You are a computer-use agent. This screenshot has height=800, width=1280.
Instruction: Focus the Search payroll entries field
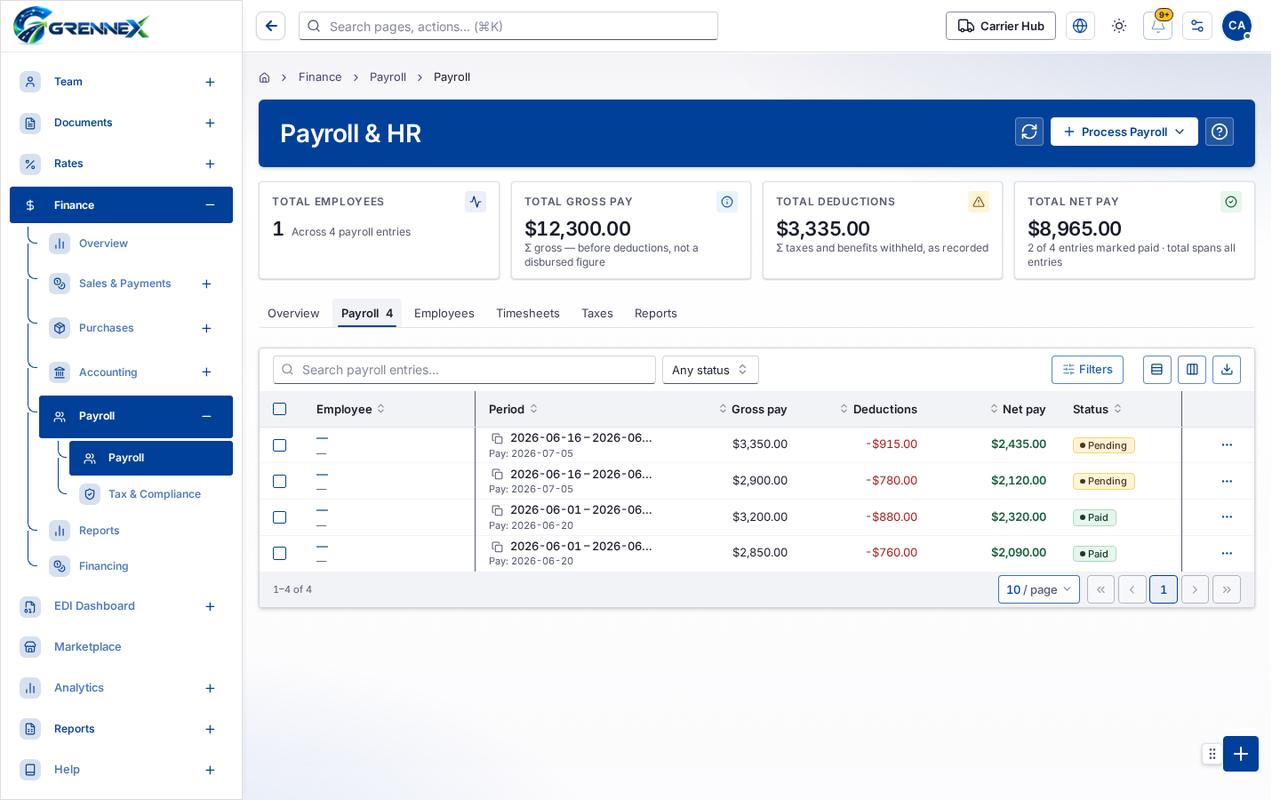point(464,370)
